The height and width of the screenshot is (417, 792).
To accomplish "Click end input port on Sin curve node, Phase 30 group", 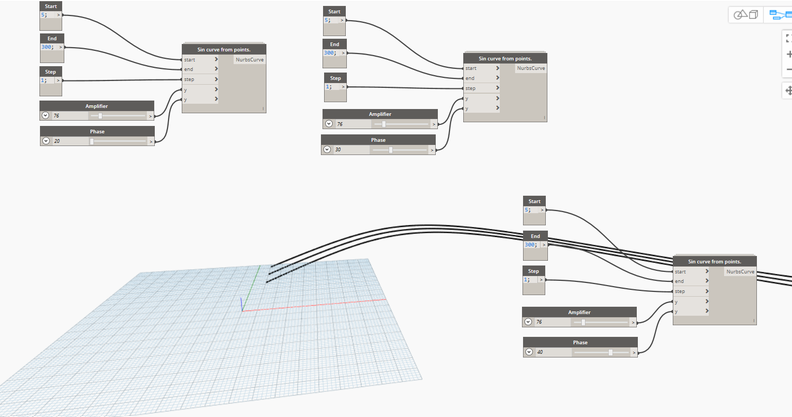I will pos(482,78).
